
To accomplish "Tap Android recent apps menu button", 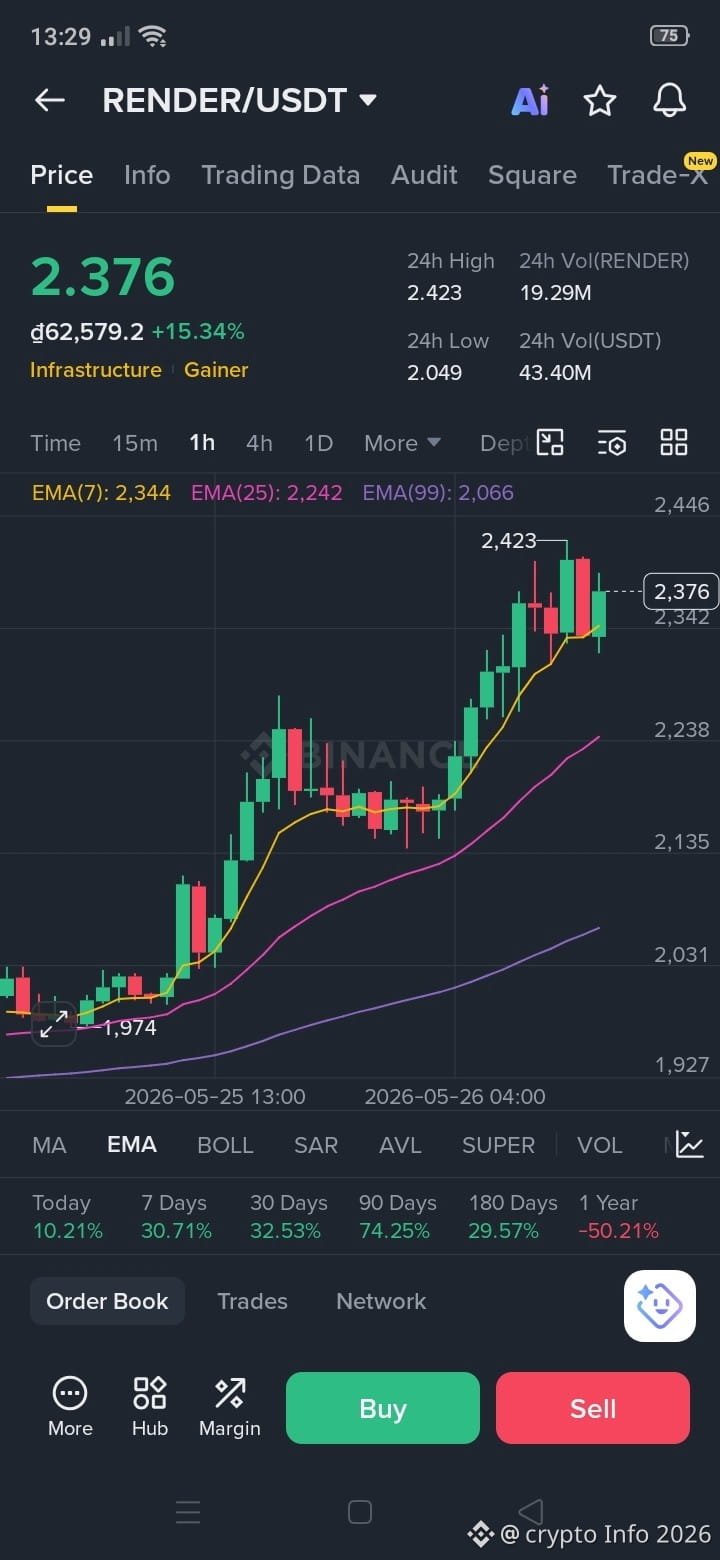I will pos(188,1512).
